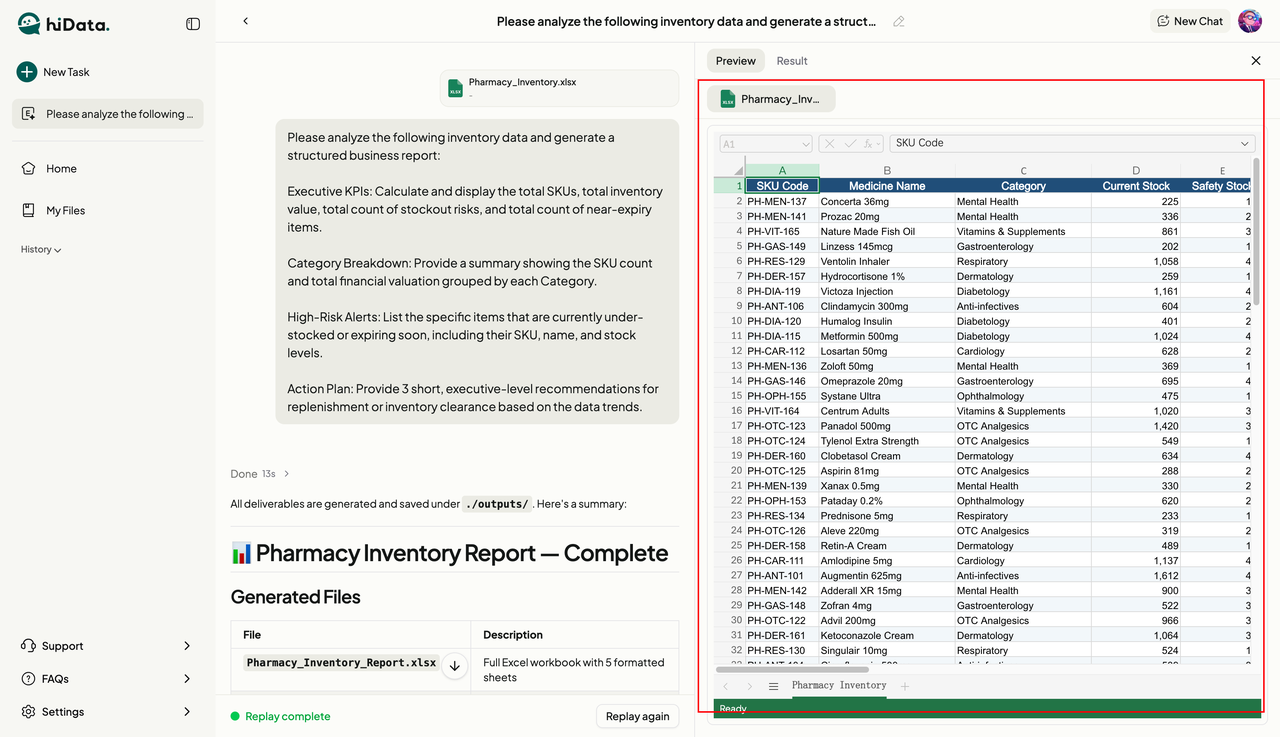Select the Pharmacy Inventory sheet tab
This screenshot has height=737, width=1280.
tap(839, 686)
